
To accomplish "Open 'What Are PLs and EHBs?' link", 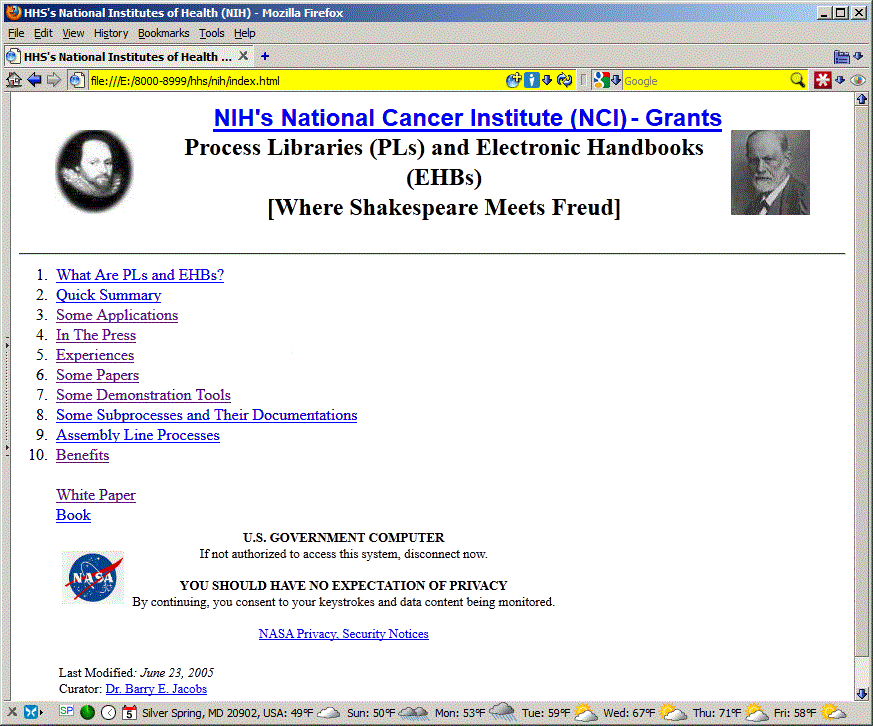I will pos(140,275).
